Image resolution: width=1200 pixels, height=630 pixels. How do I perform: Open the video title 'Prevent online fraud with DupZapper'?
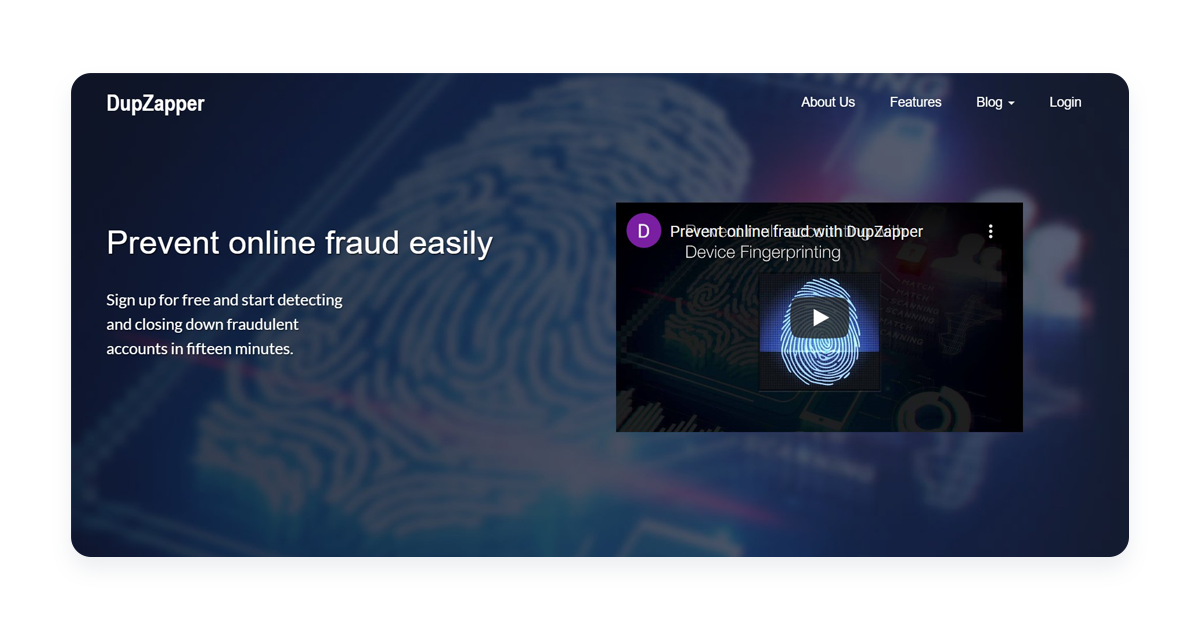796,231
